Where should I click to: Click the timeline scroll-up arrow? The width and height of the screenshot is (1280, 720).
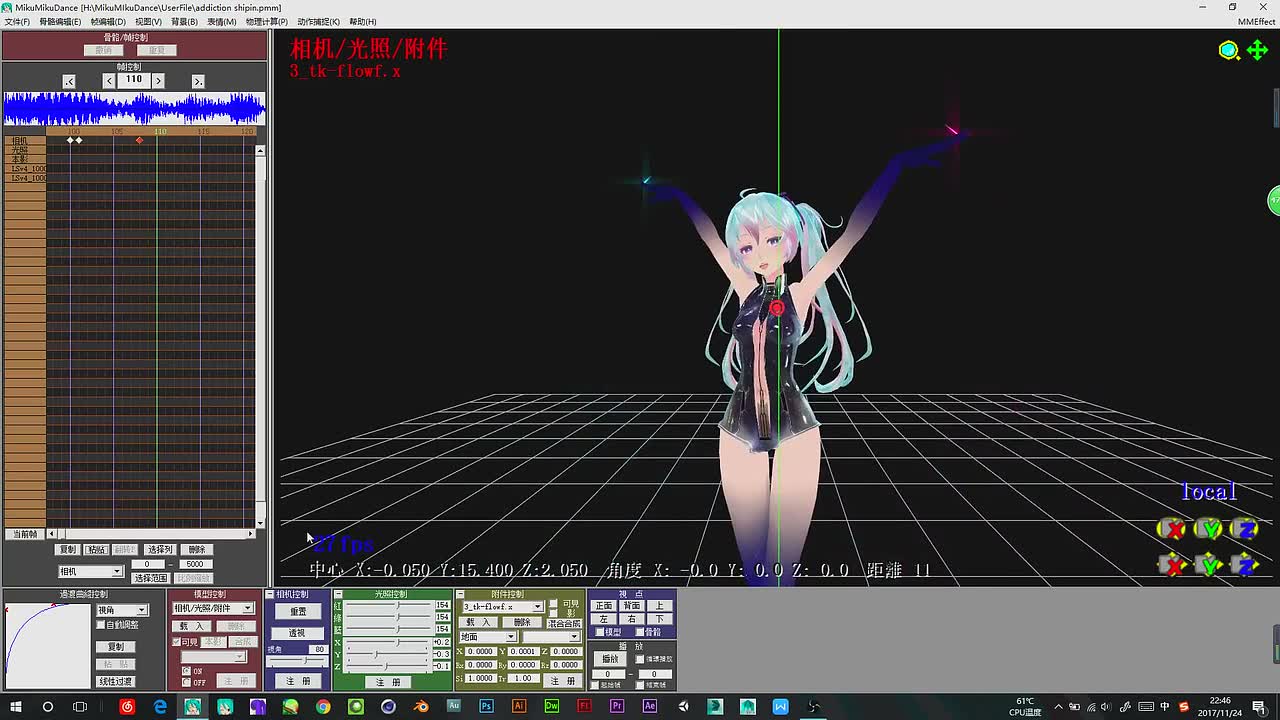tap(260, 151)
